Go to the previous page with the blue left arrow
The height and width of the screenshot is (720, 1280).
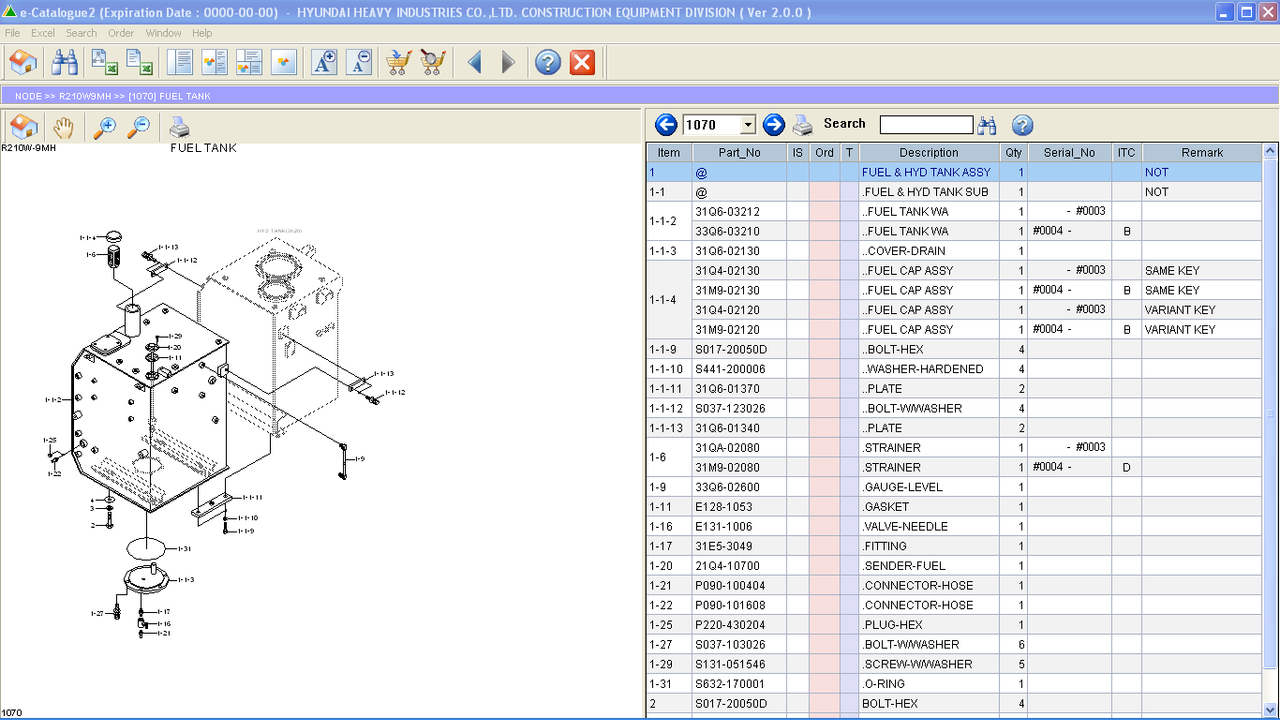[666, 125]
